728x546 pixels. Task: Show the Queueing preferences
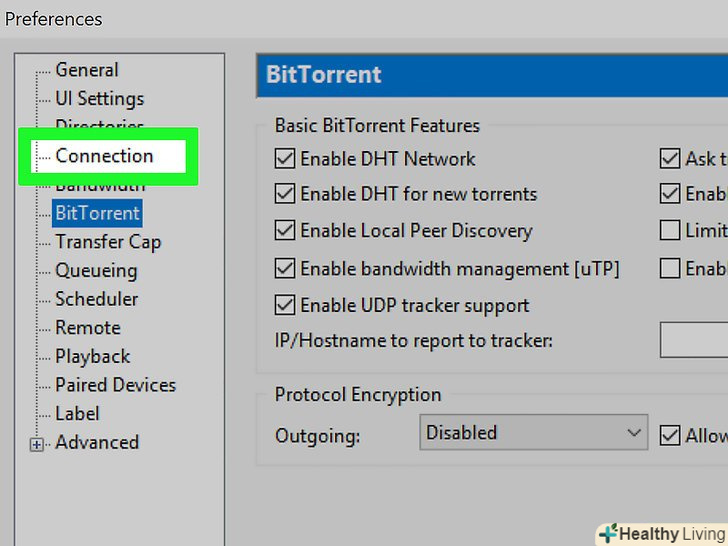click(96, 271)
